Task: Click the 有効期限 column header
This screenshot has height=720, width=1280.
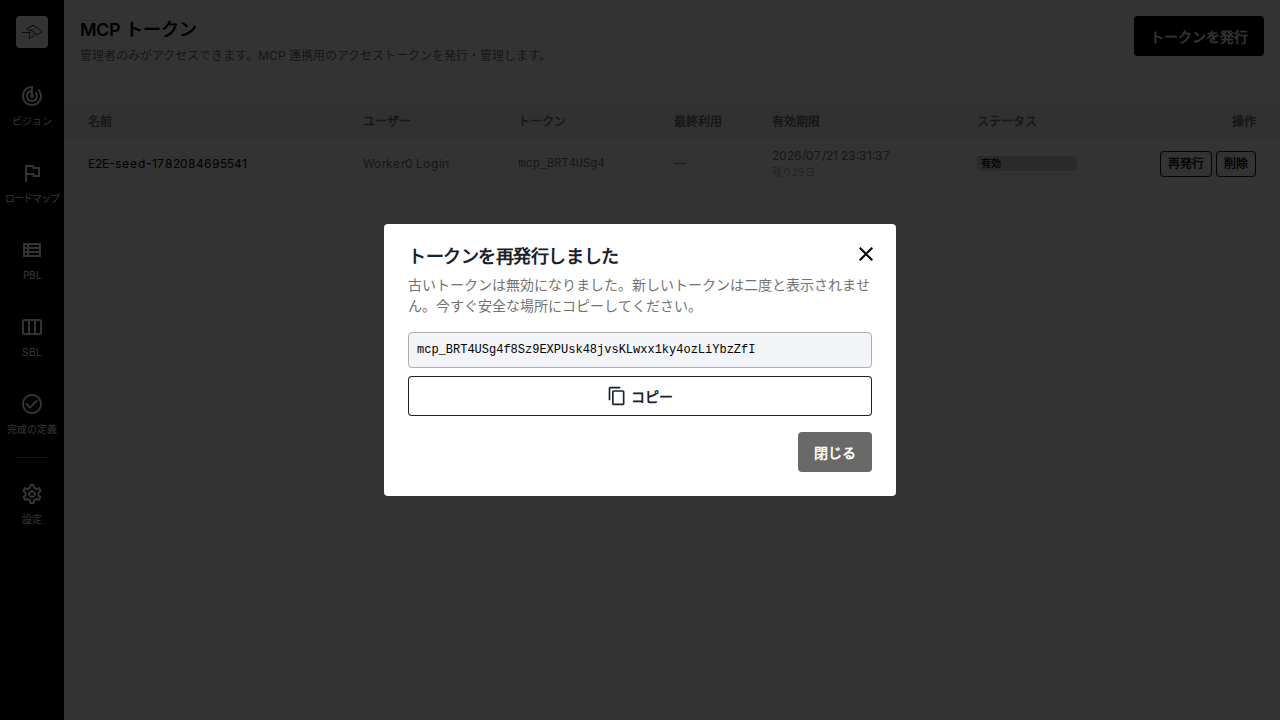Action: [796, 121]
